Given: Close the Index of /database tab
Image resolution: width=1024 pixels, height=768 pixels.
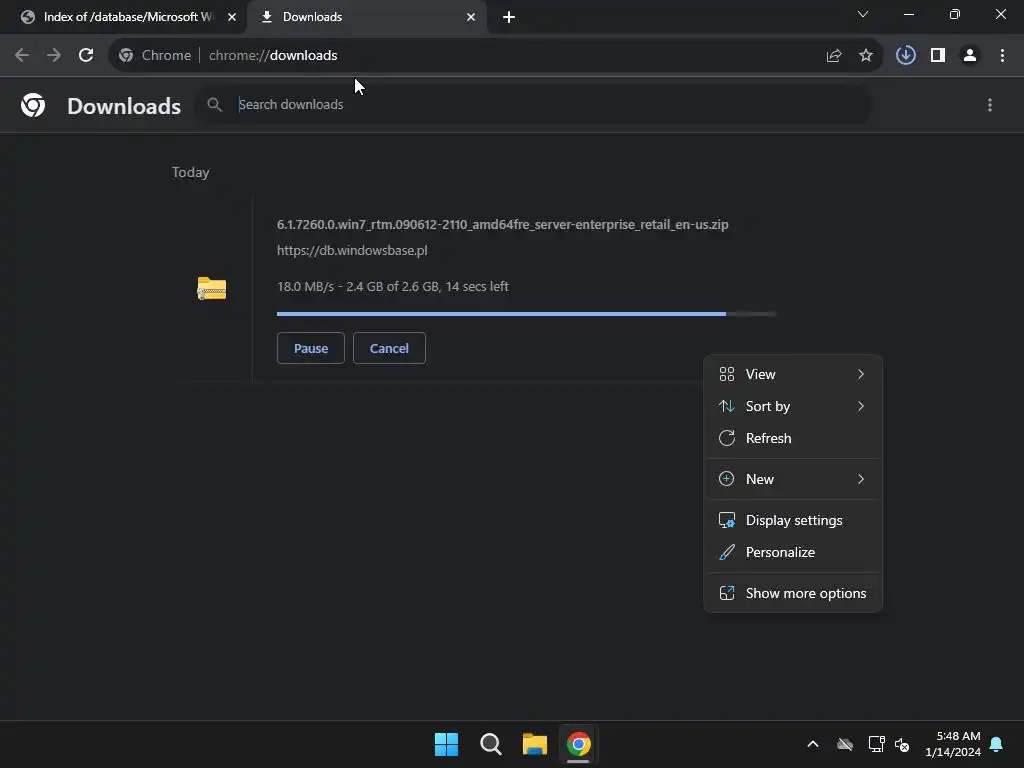Looking at the screenshot, I should (x=232, y=17).
